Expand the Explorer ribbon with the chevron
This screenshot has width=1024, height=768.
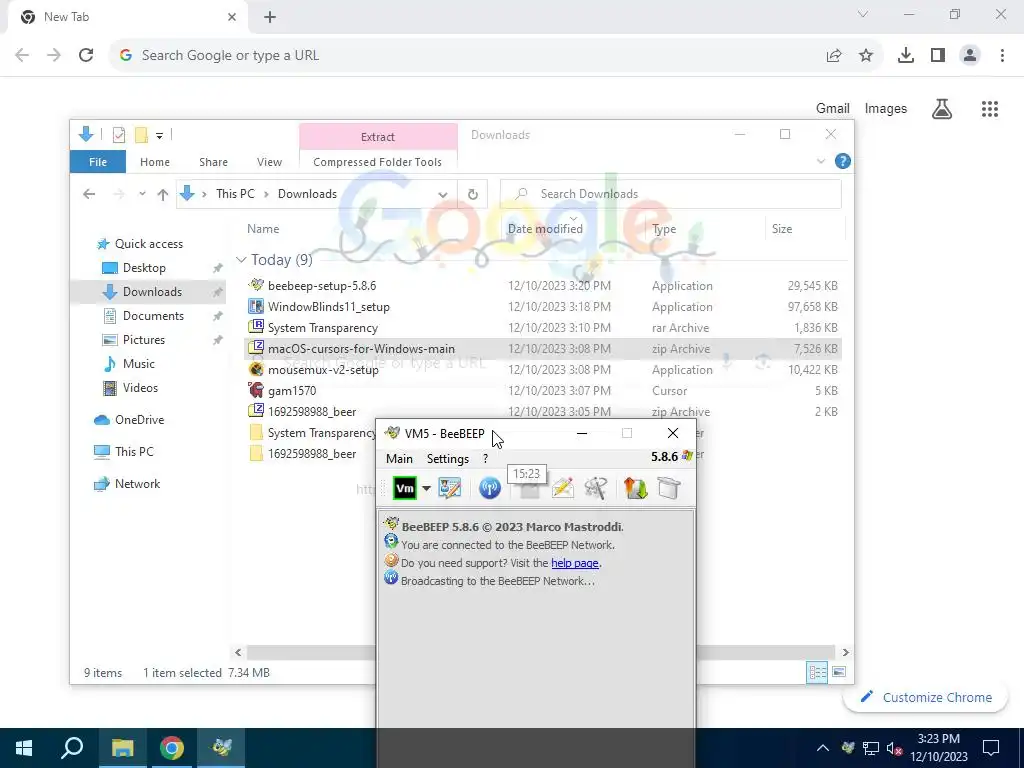point(821,161)
